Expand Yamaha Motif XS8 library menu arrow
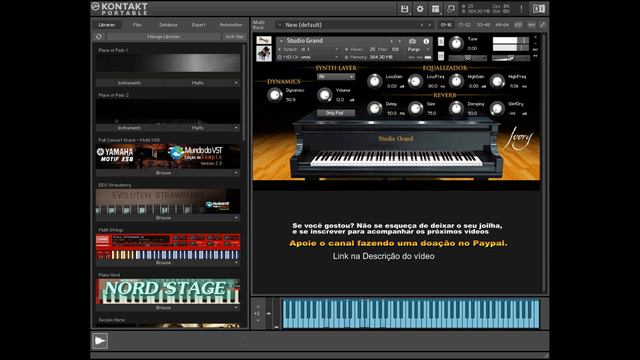 click(x=236, y=173)
